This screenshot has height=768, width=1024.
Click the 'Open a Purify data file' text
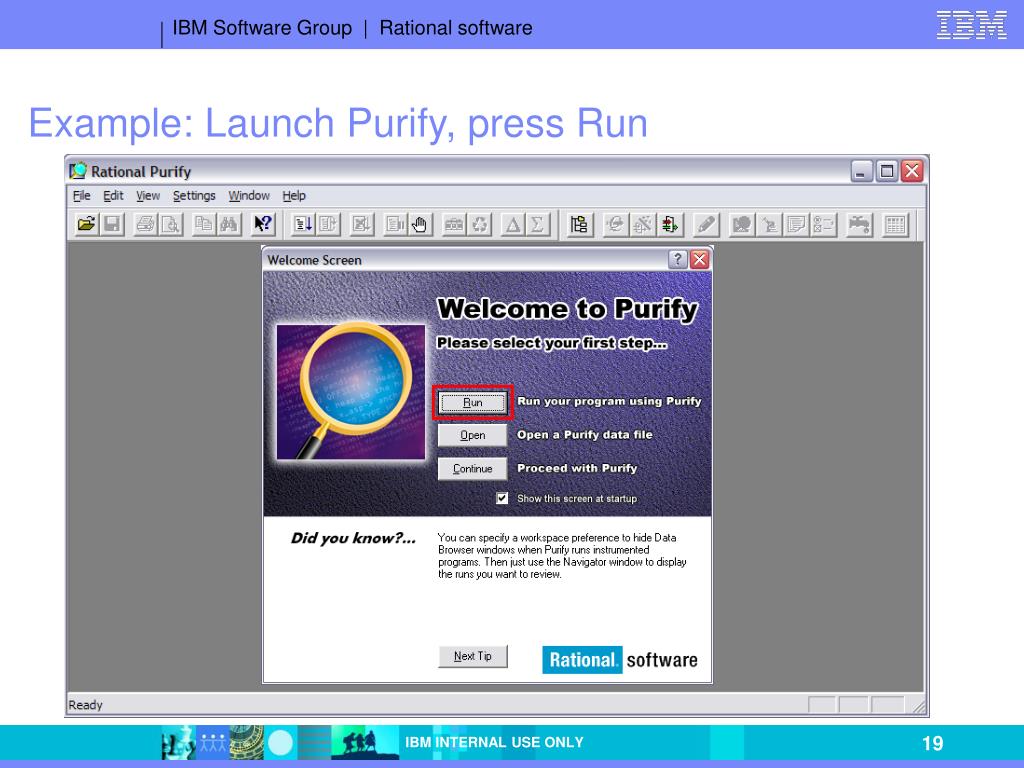(x=584, y=434)
